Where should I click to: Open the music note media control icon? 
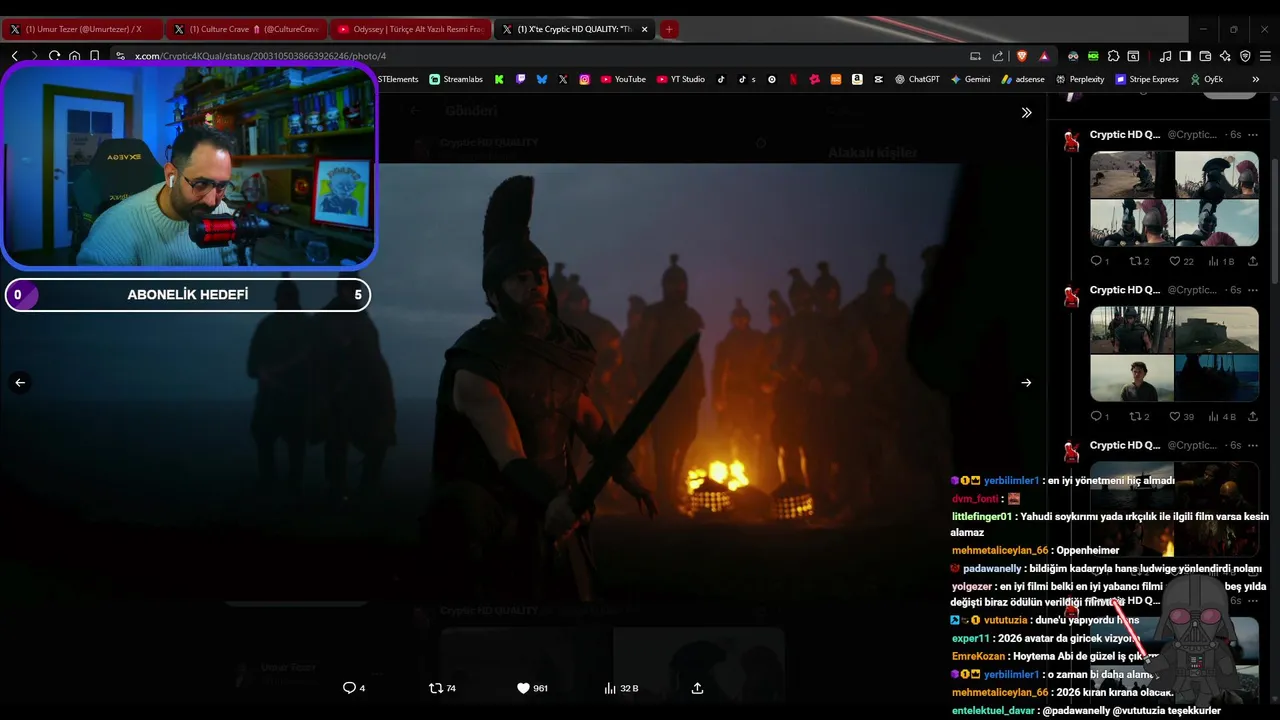pos(1165,56)
